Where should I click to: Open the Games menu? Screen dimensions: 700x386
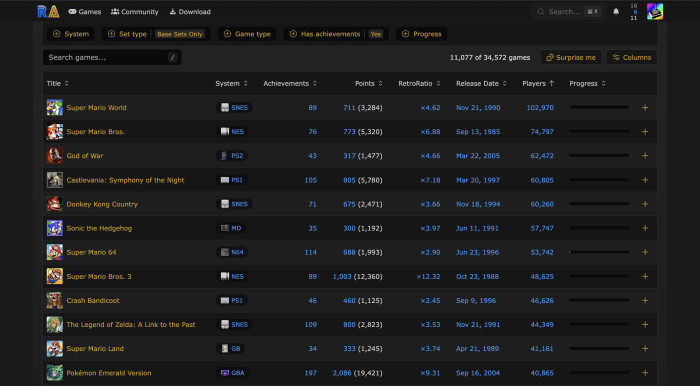85,12
